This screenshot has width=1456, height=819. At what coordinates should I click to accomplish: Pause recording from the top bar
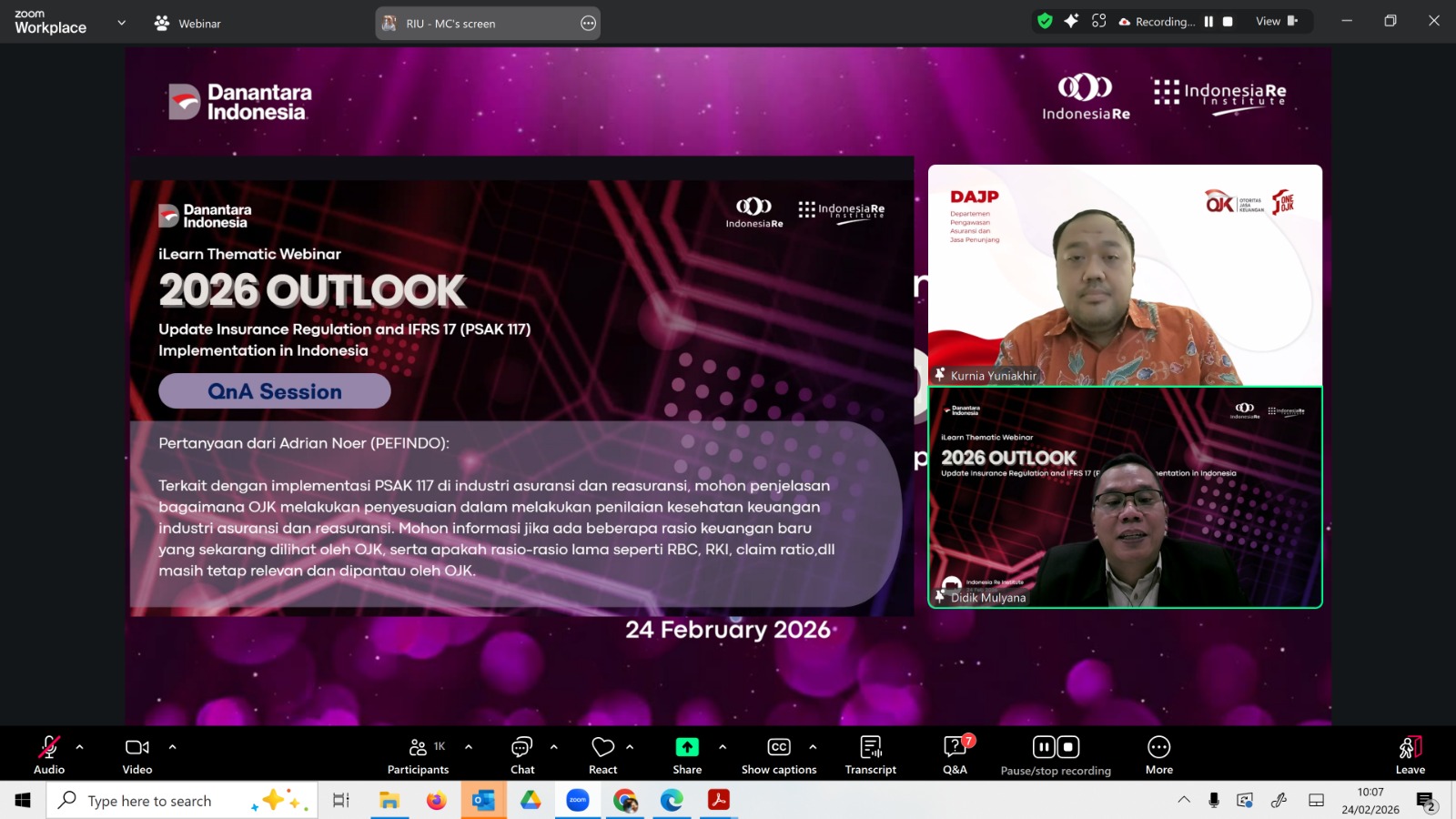[x=1208, y=22]
